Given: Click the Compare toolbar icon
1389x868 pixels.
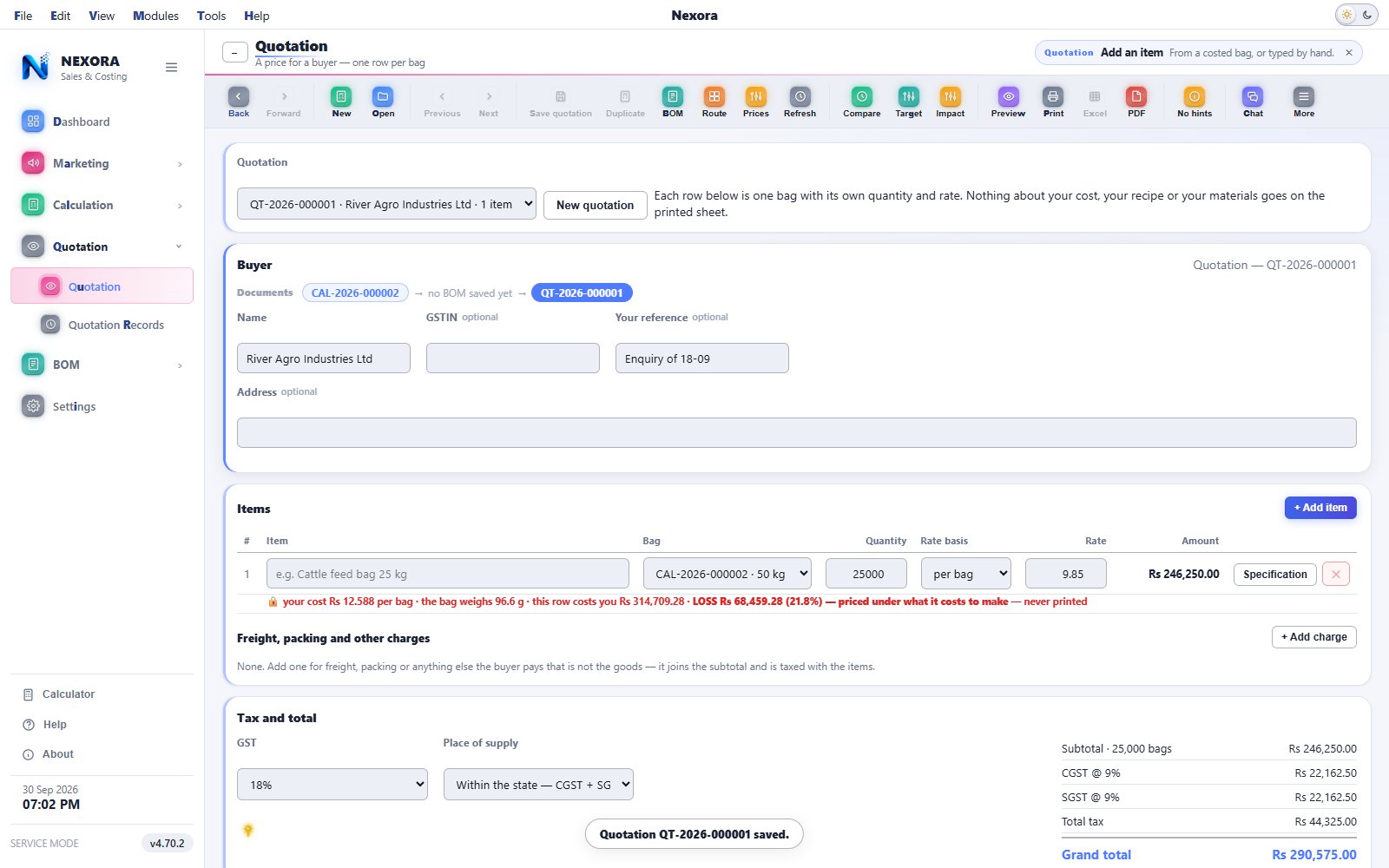Looking at the screenshot, I should click(862, 102).
